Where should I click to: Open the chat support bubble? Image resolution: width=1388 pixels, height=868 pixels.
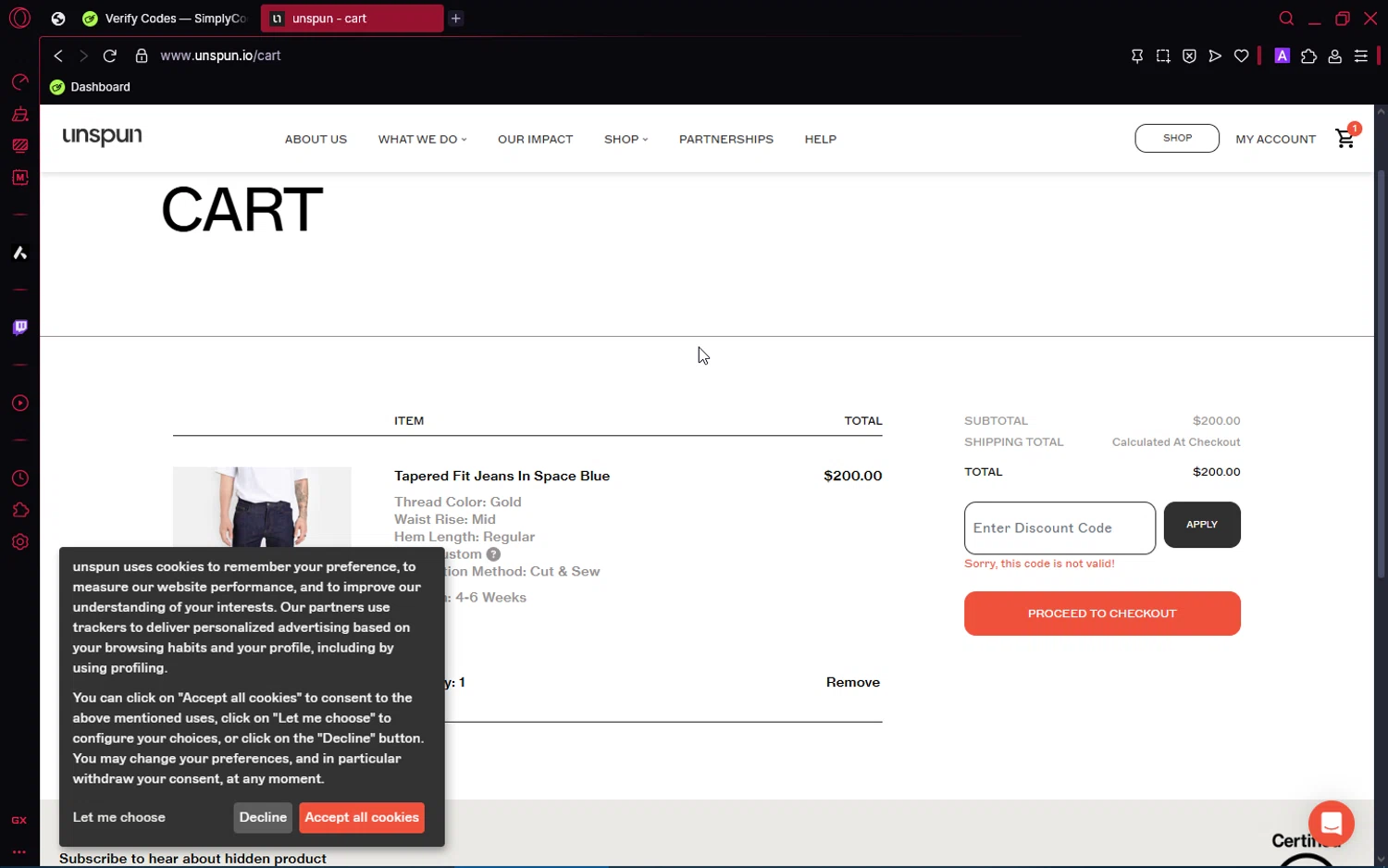1331,823
